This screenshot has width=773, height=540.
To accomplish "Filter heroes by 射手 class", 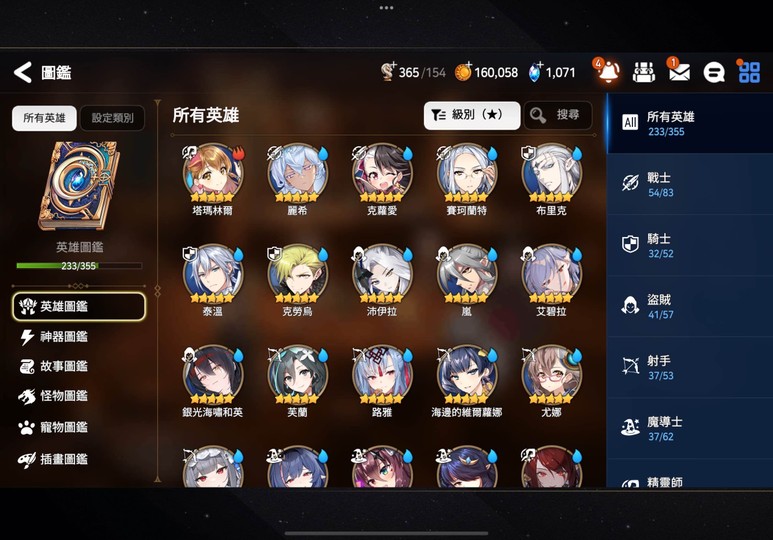I will (690, 367).
